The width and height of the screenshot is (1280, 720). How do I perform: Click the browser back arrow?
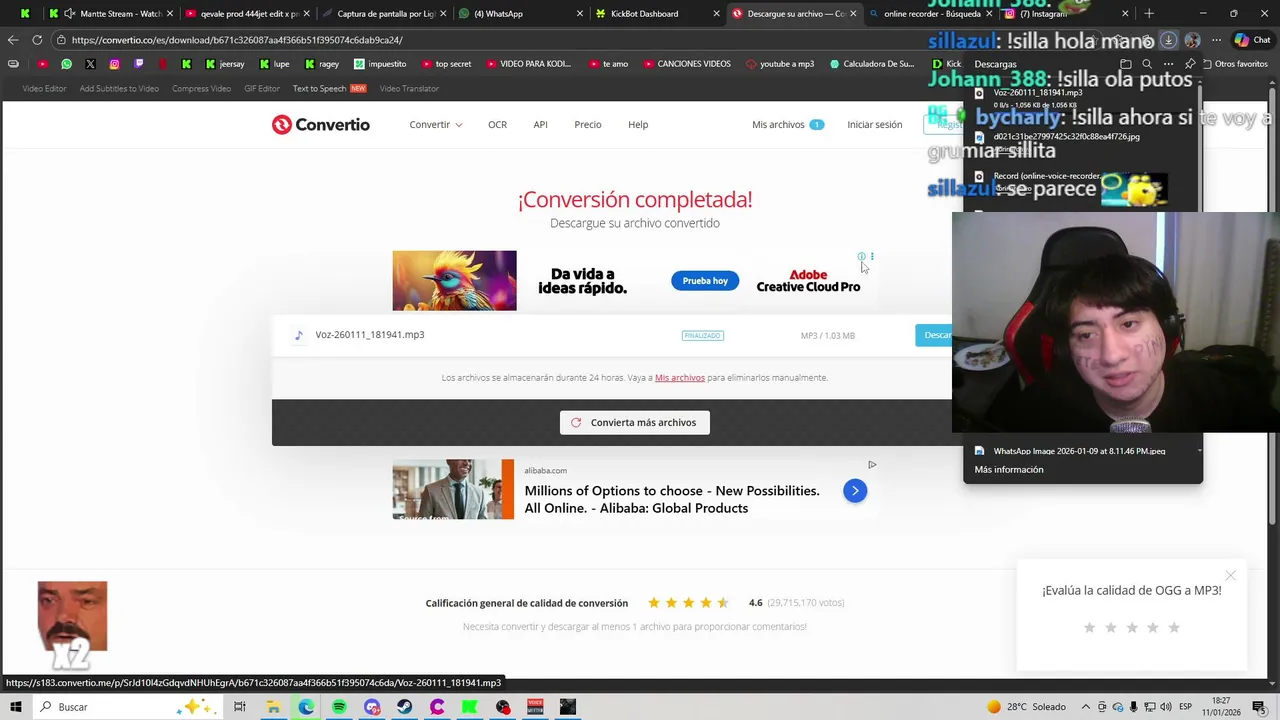coord(12,40)
